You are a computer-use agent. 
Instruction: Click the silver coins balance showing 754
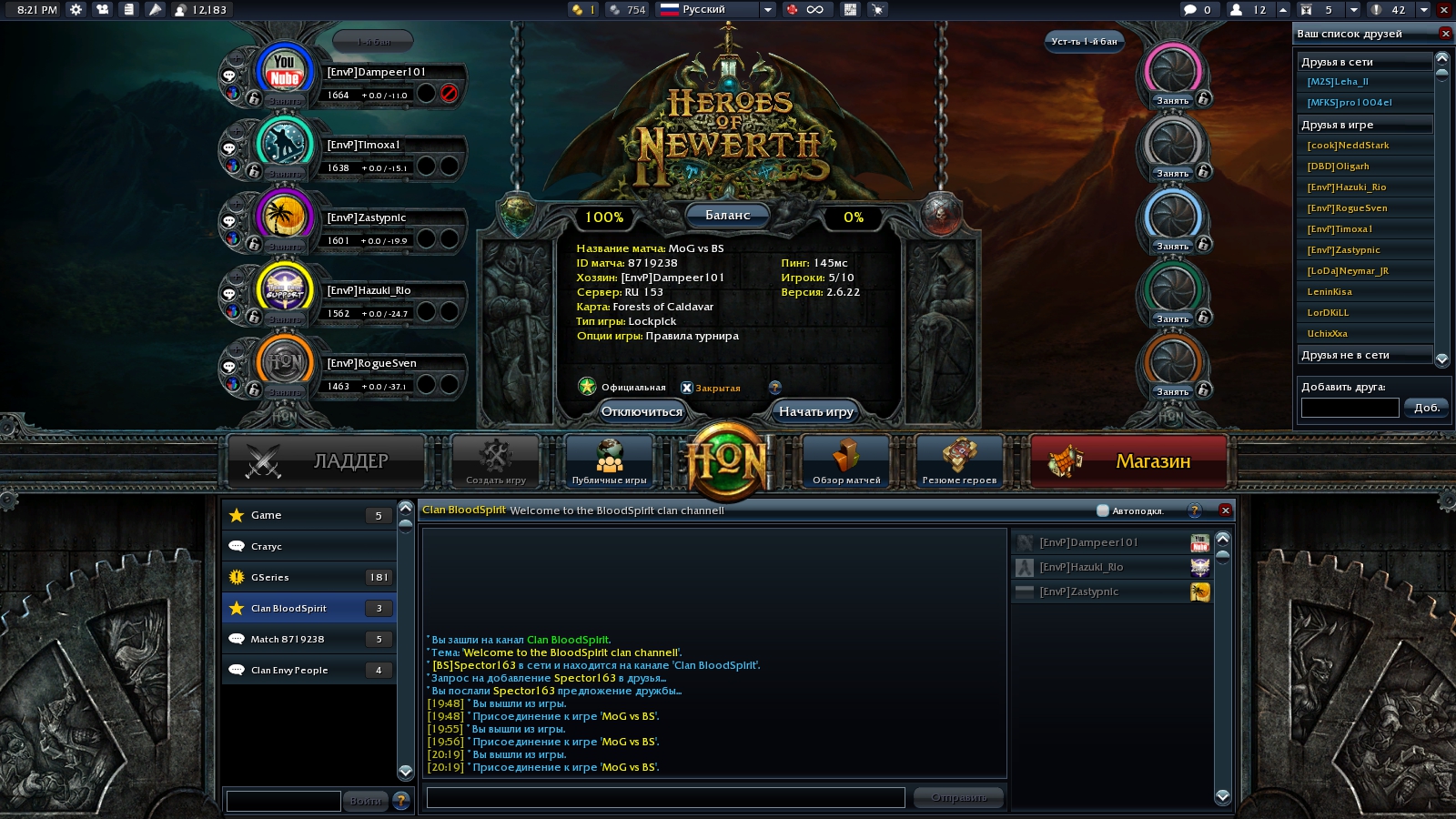click(x=627, y=9)
